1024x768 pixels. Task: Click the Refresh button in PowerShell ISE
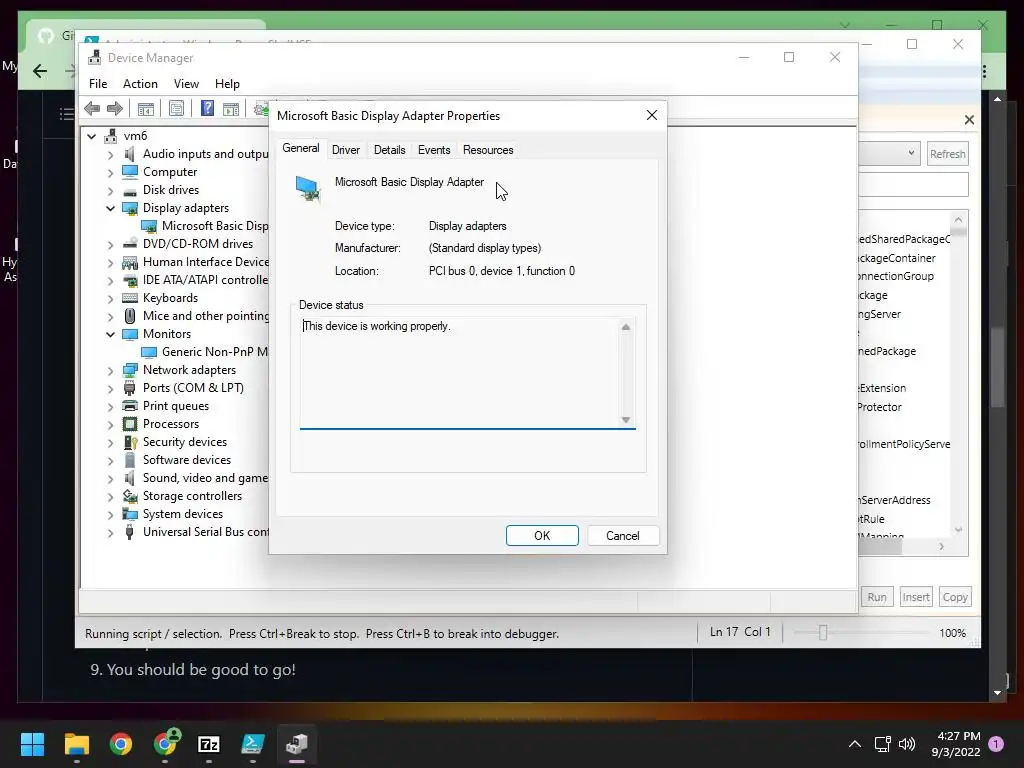(947, 154)
